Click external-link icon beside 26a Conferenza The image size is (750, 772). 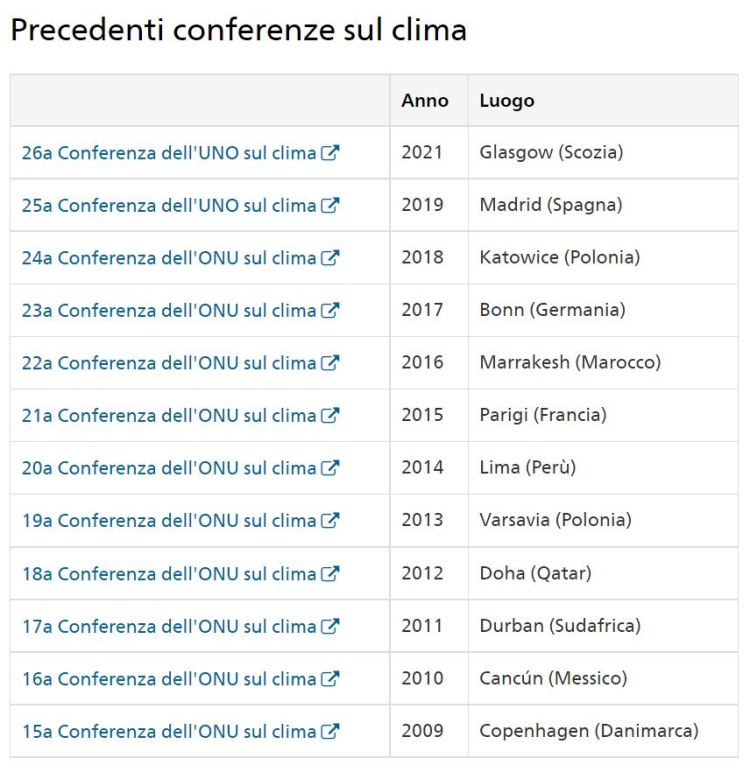(330, 153)
